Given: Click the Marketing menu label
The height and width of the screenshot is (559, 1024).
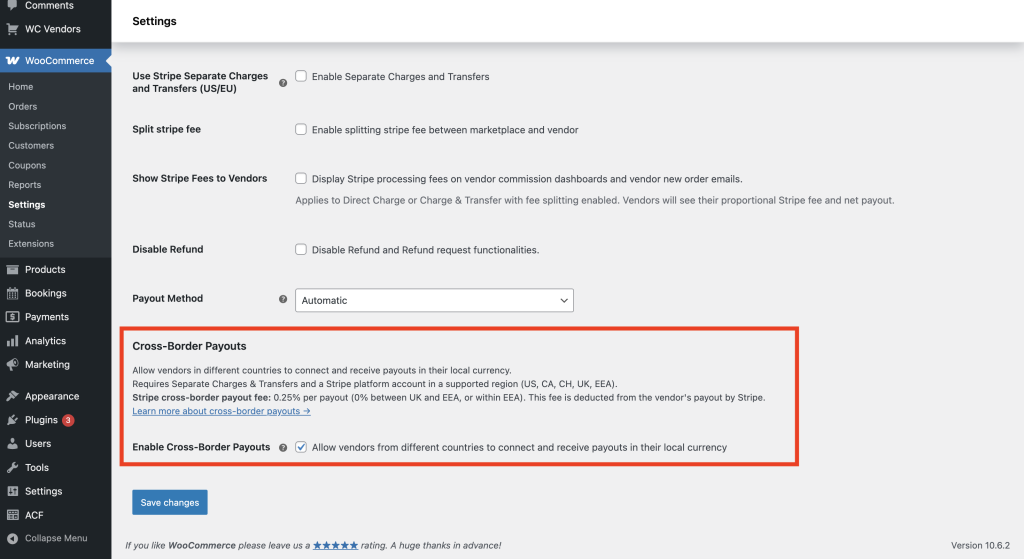Looking at the screenshot, I should click(x=47, y=364).
